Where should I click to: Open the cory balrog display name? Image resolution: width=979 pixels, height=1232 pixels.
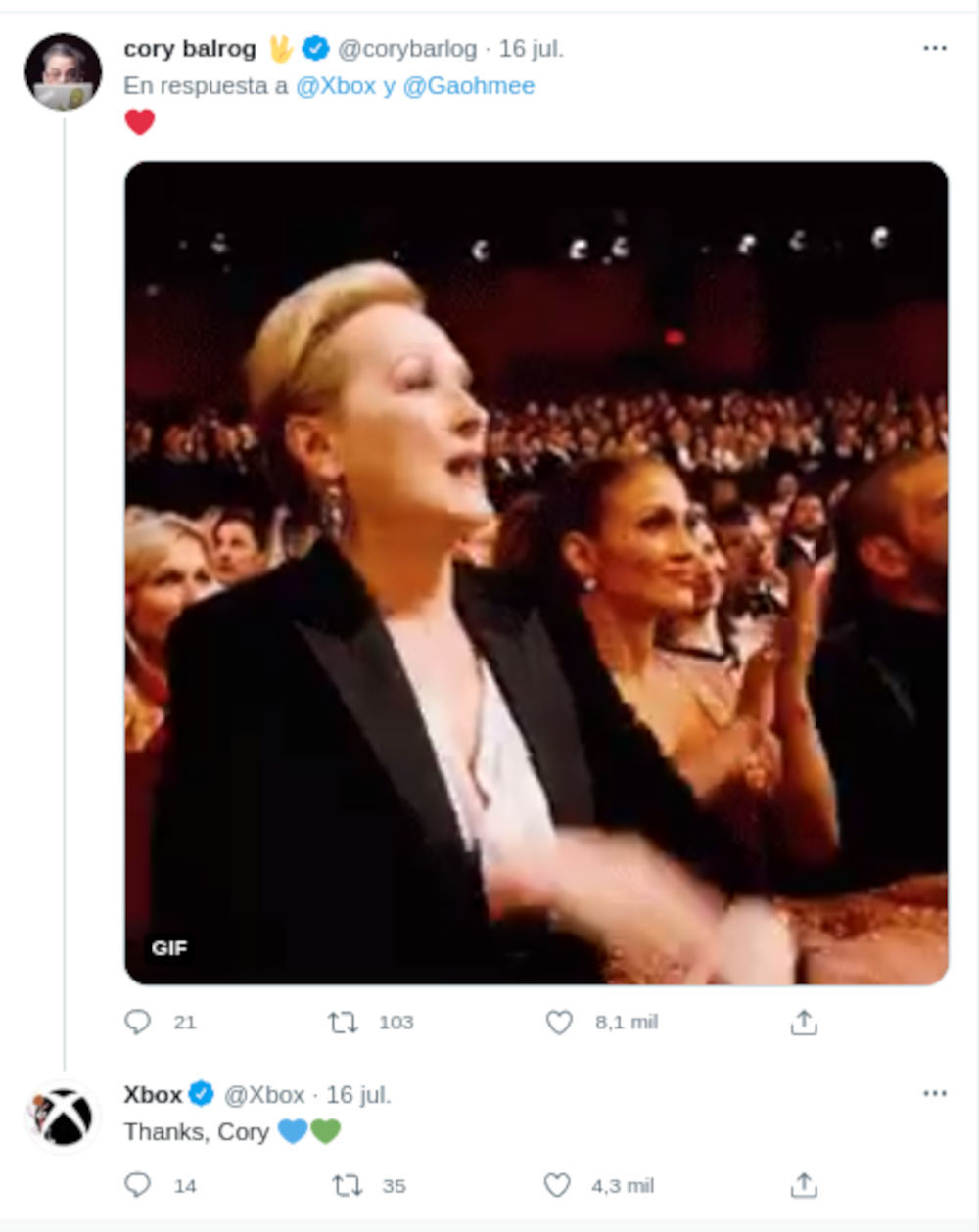(190, 49)
